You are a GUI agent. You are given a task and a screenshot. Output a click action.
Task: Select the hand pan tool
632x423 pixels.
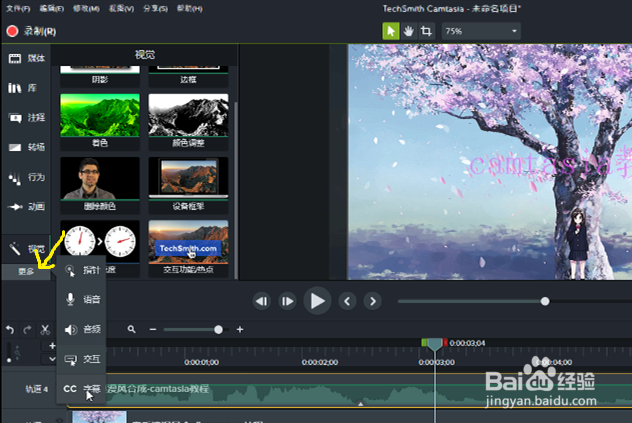click(x=408, y=31)
